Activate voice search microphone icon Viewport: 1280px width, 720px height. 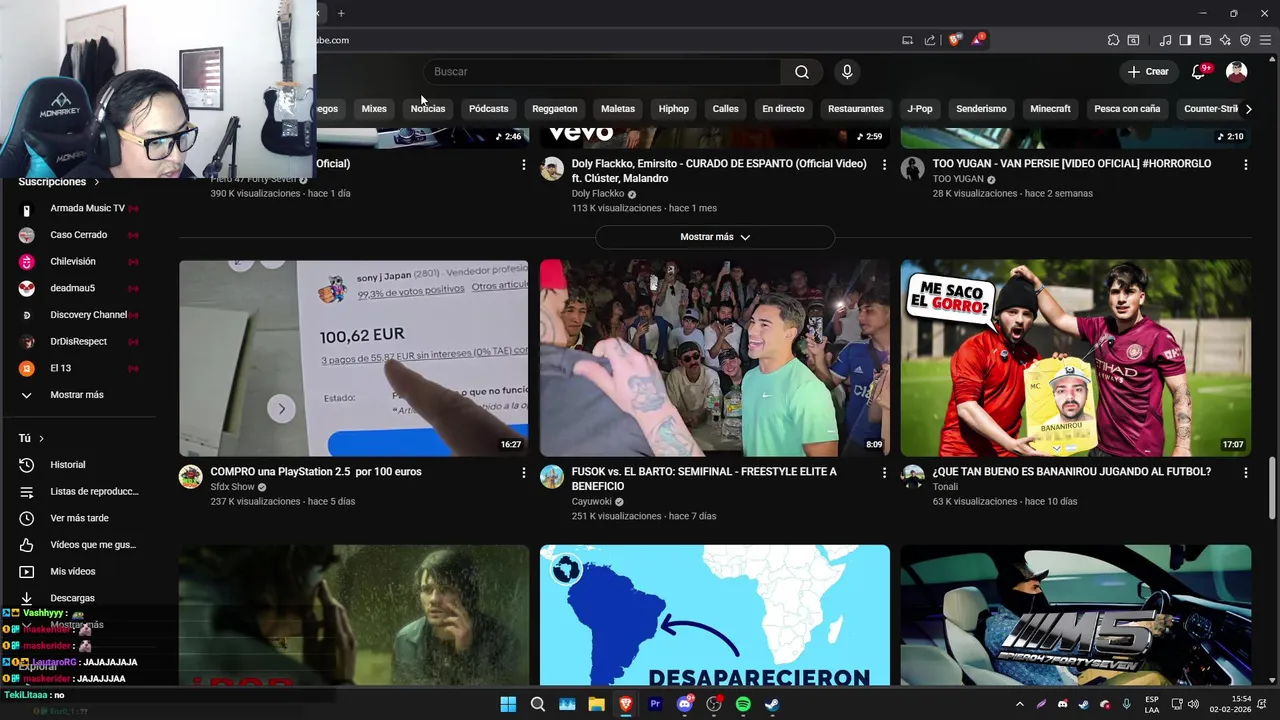(847, 72)
